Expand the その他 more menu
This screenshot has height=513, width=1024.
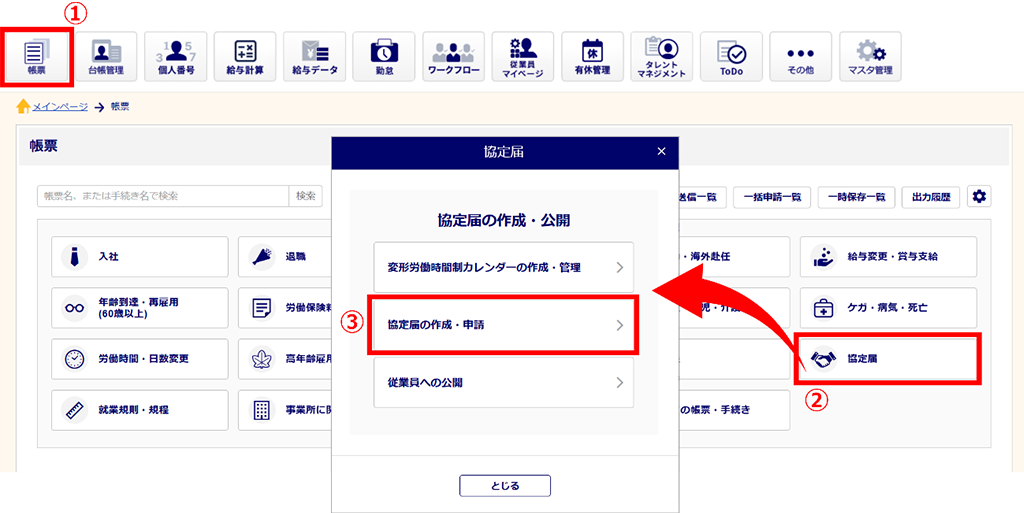pyautogui.click(x=800, y=58)
